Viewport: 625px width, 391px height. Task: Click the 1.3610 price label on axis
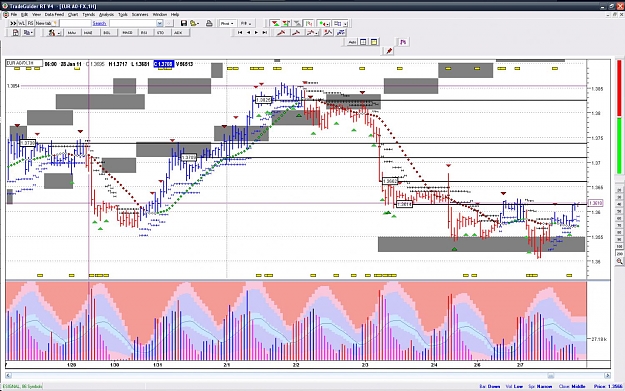pyautogui.click(x=596, y=203)
